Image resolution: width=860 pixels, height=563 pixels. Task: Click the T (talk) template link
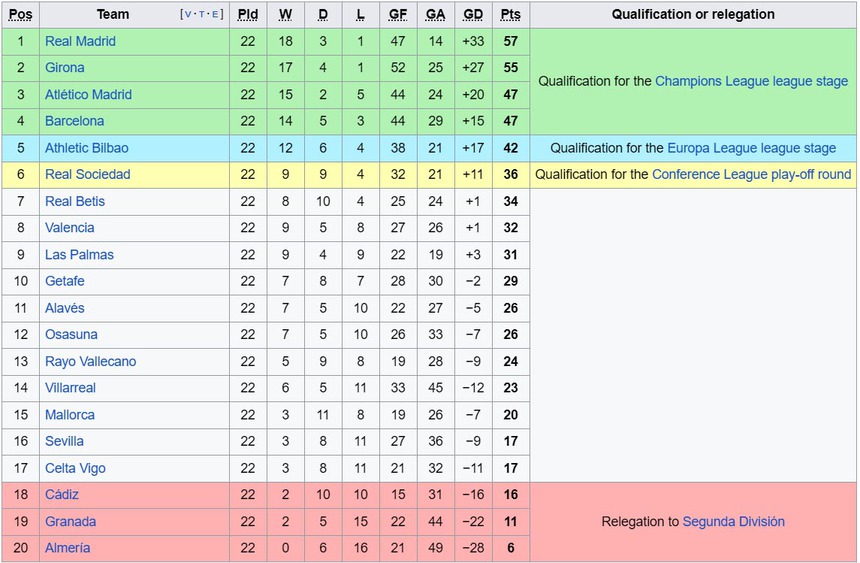[x=201, y=15]
